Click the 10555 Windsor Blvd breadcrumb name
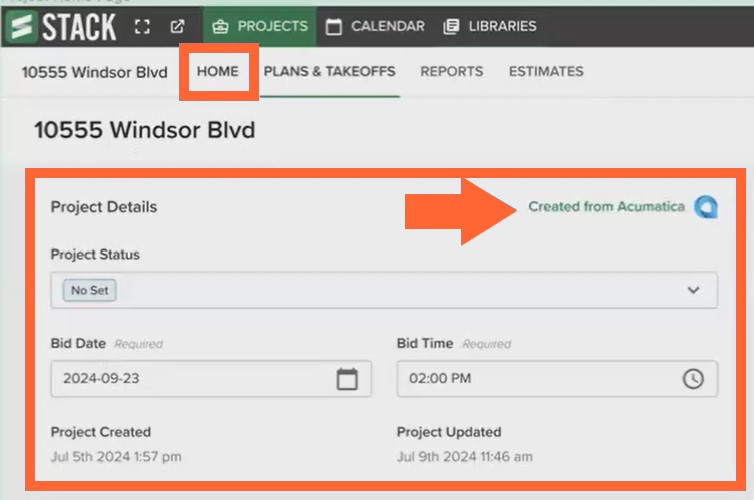Viewport: 754px width, 500px height. [95, 72]
